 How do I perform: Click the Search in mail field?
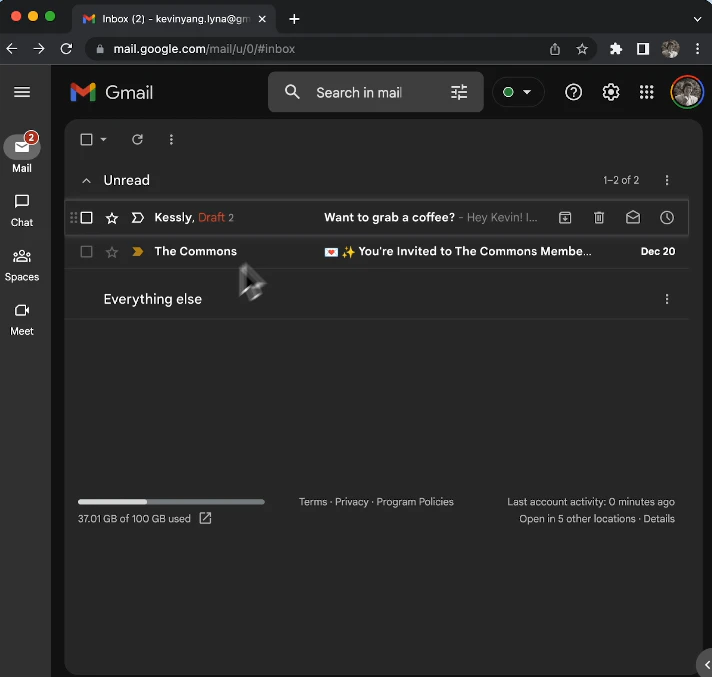click(376, 92)
